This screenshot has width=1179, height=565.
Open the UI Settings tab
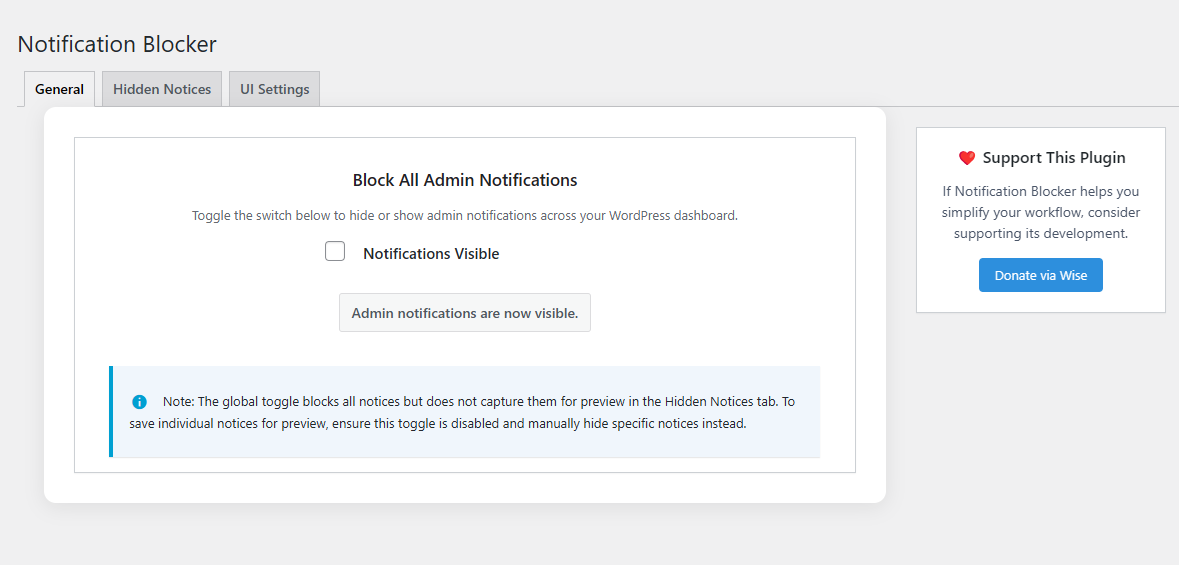point(274,89)
